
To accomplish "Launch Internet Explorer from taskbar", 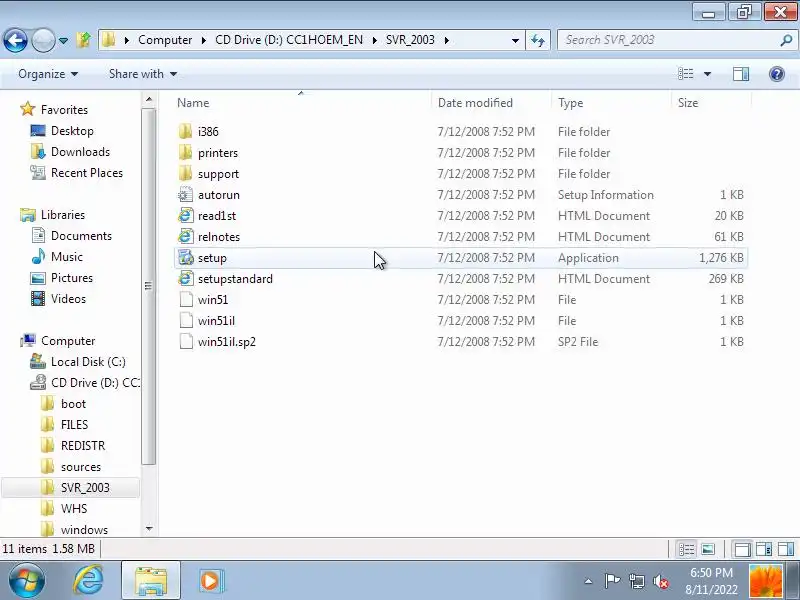I will click(88, 581).
